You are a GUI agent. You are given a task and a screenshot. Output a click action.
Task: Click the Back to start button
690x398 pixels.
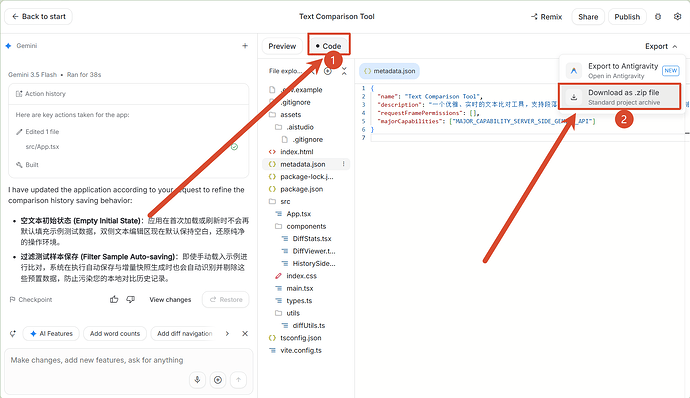pos(38,17)
